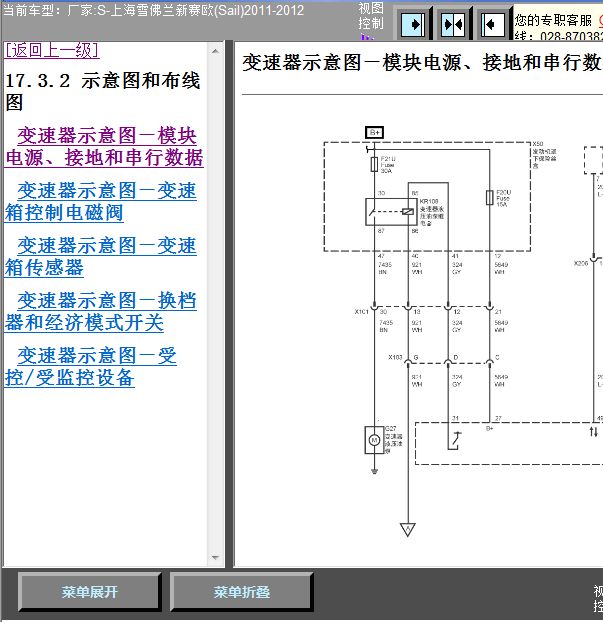Click the arrows-pointing-inward view control icon
Image resolution: width=603 pixels, height=622 pixels.
453,25
